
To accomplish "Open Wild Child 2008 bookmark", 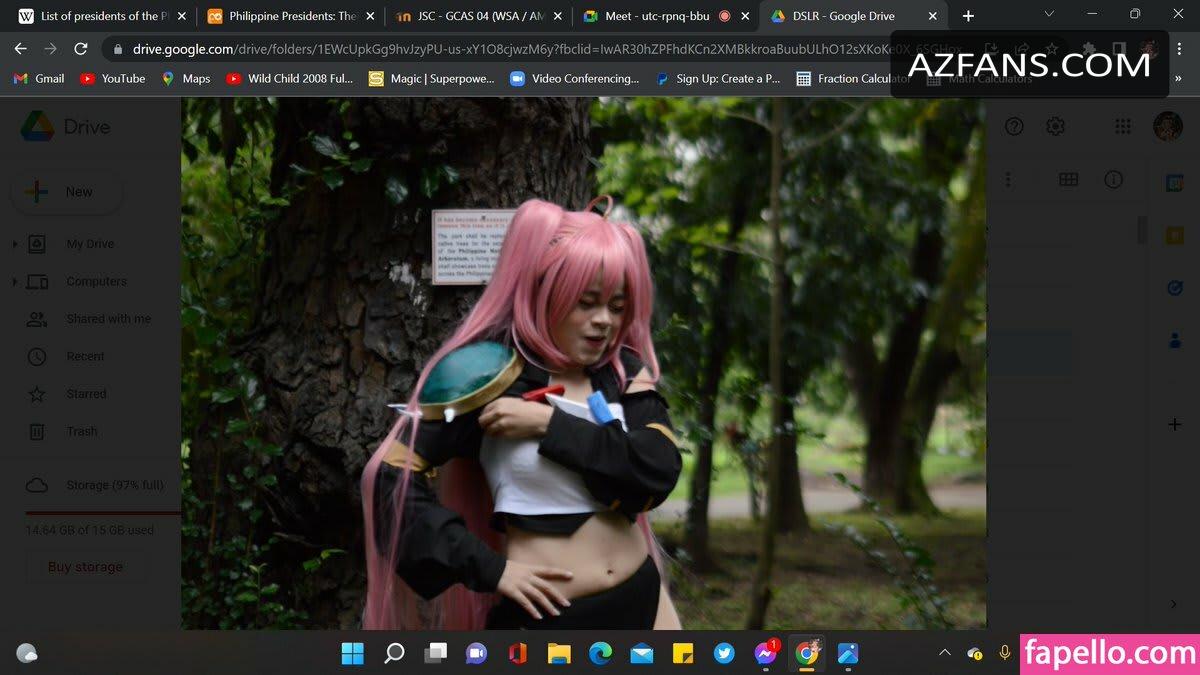I will (290, 79).
